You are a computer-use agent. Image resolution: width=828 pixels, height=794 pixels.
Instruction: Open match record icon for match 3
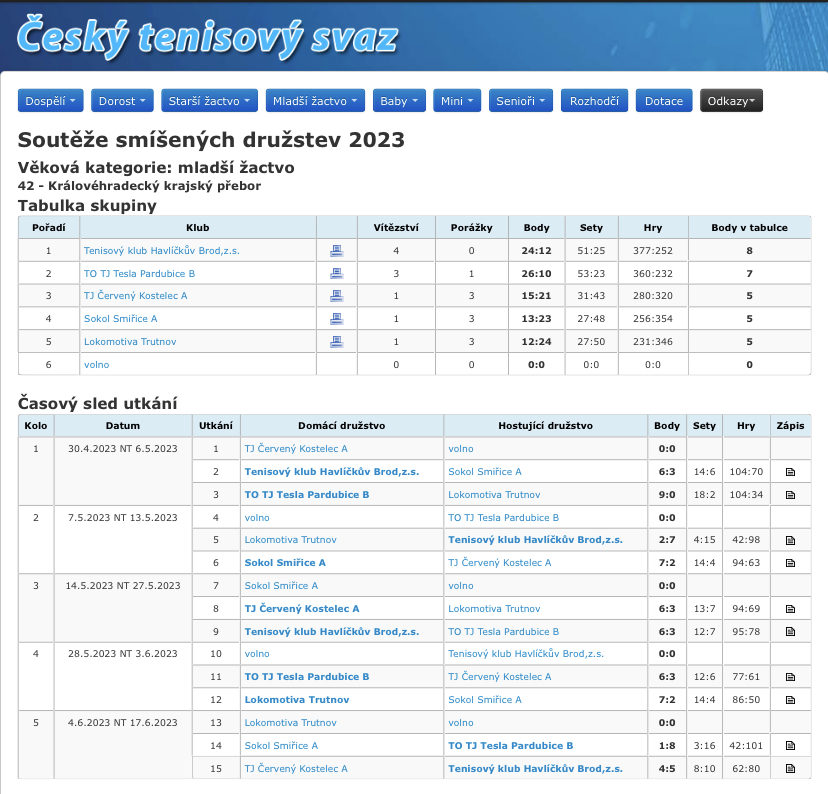[x=790, y=495]
